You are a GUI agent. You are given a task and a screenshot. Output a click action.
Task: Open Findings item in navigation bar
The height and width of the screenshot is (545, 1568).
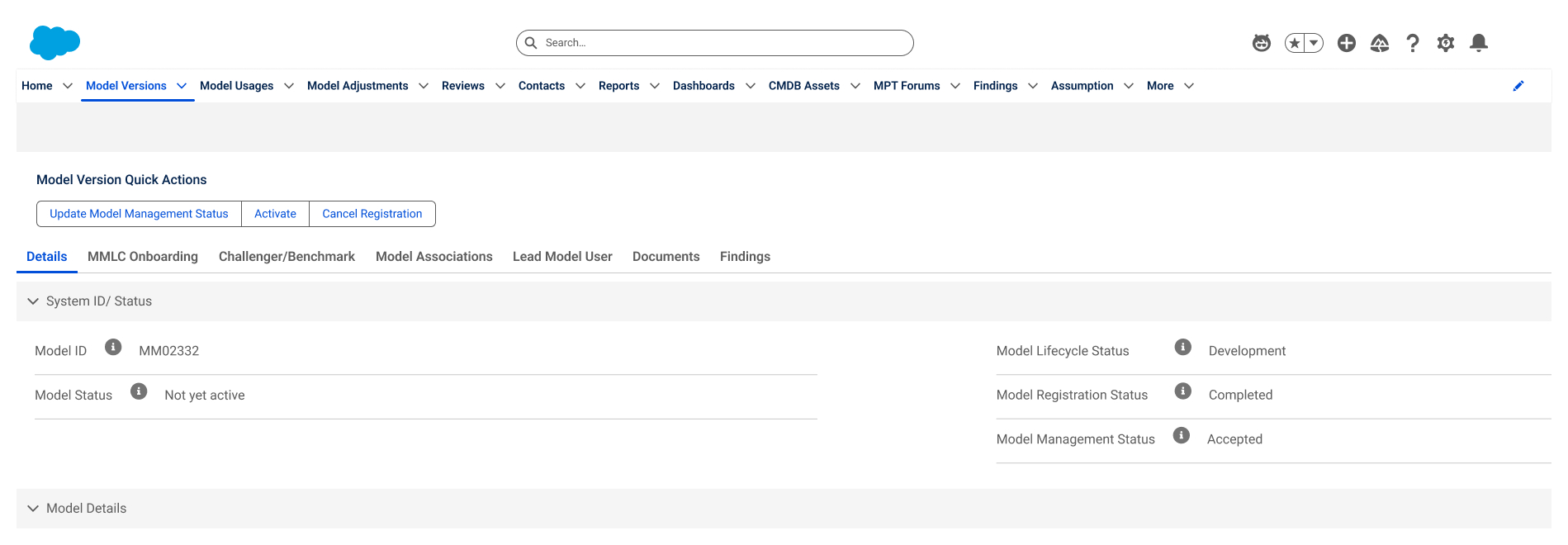[995, 86]
